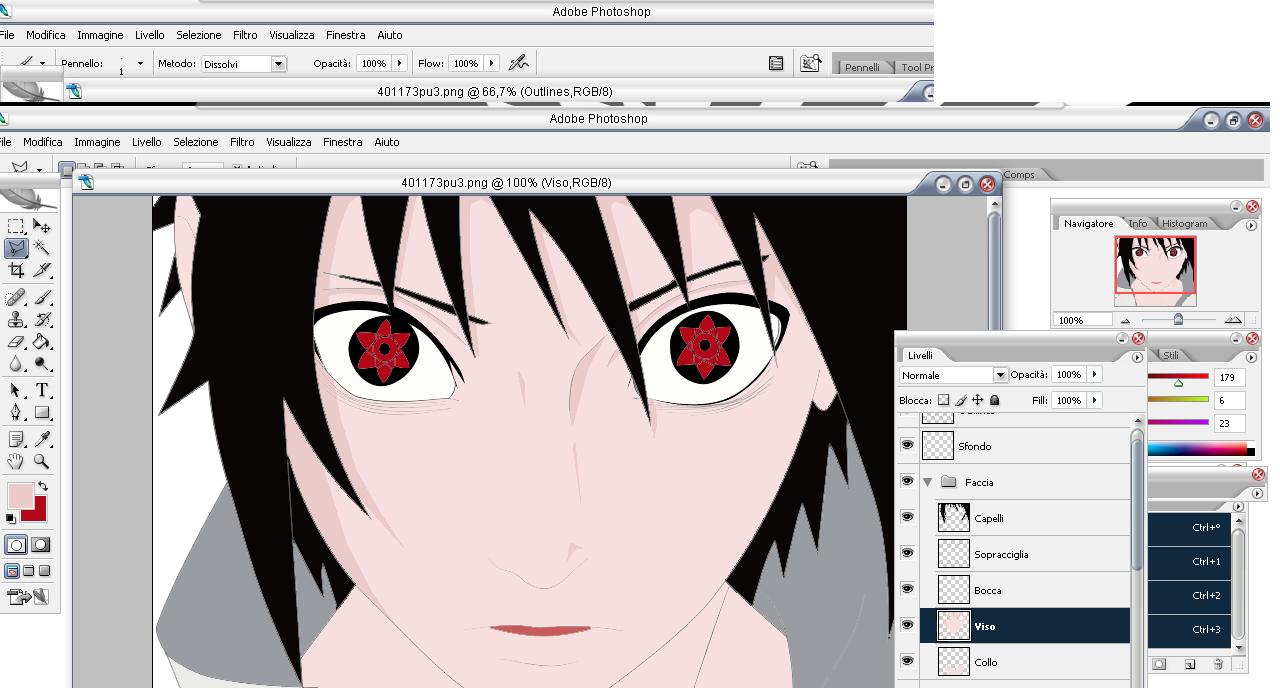Click the Navigatore preview thumbnail

coord(1155,265)
